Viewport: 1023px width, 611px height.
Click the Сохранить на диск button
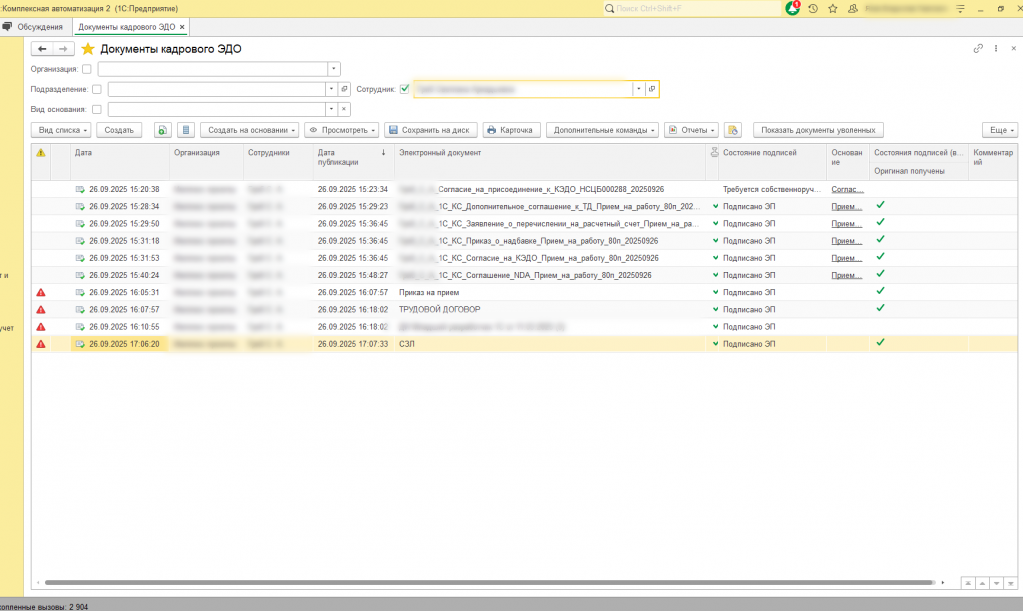click(x=431, y=130)
